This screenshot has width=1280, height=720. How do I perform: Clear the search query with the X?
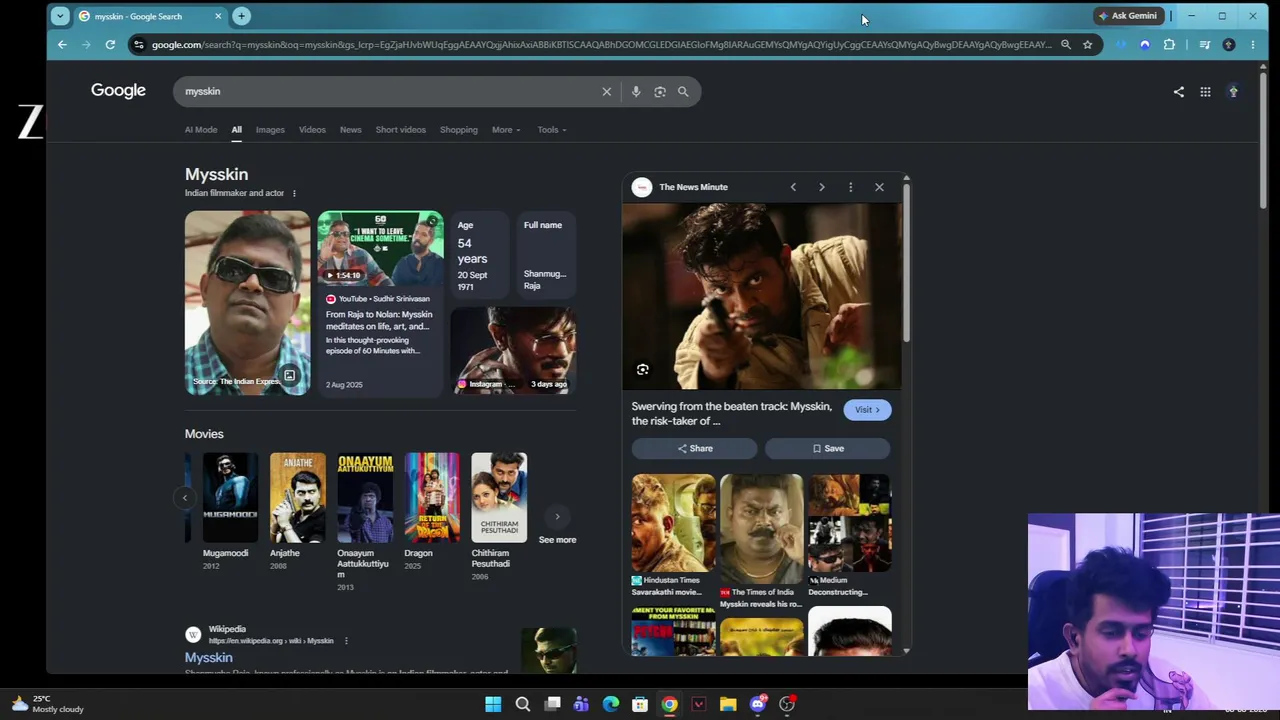point(606,91)
